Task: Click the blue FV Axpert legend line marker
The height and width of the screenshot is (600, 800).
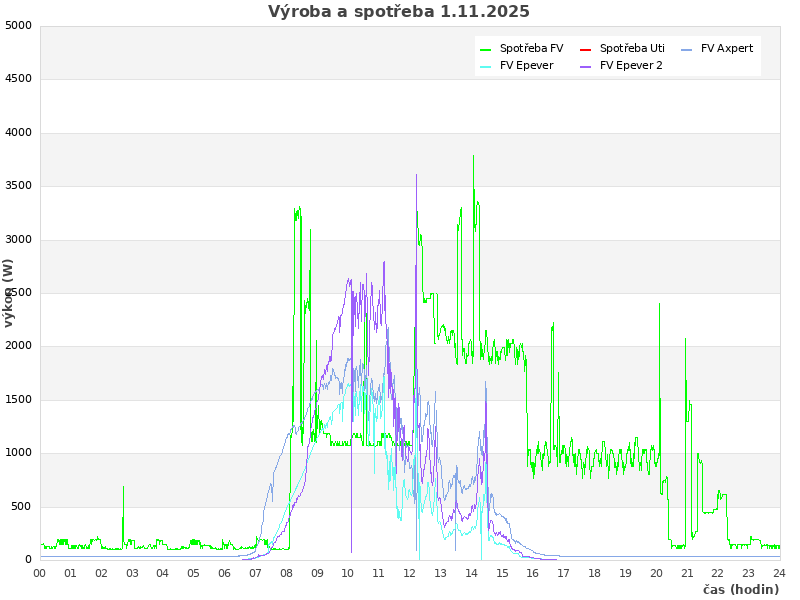Action: [x=687, y=49]
